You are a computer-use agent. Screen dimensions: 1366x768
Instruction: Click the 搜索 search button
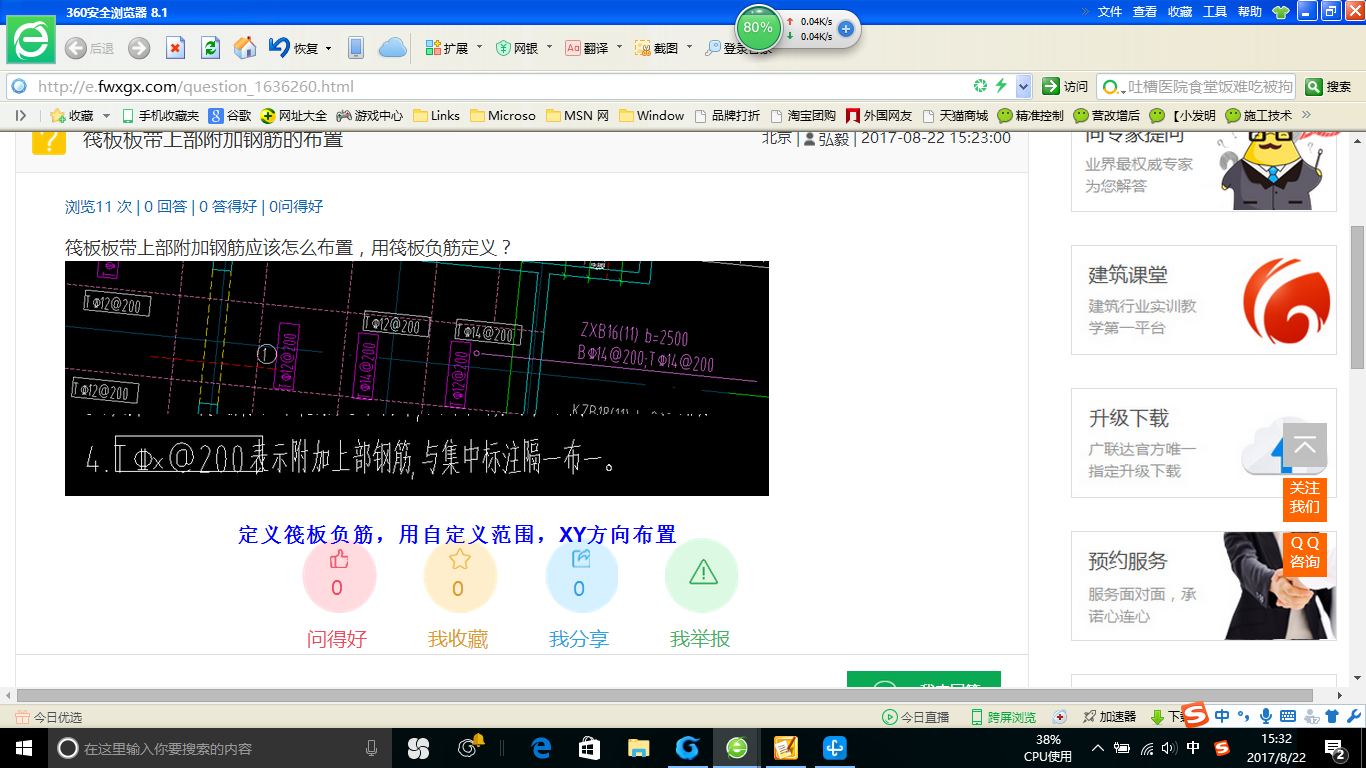point(1329,86)
